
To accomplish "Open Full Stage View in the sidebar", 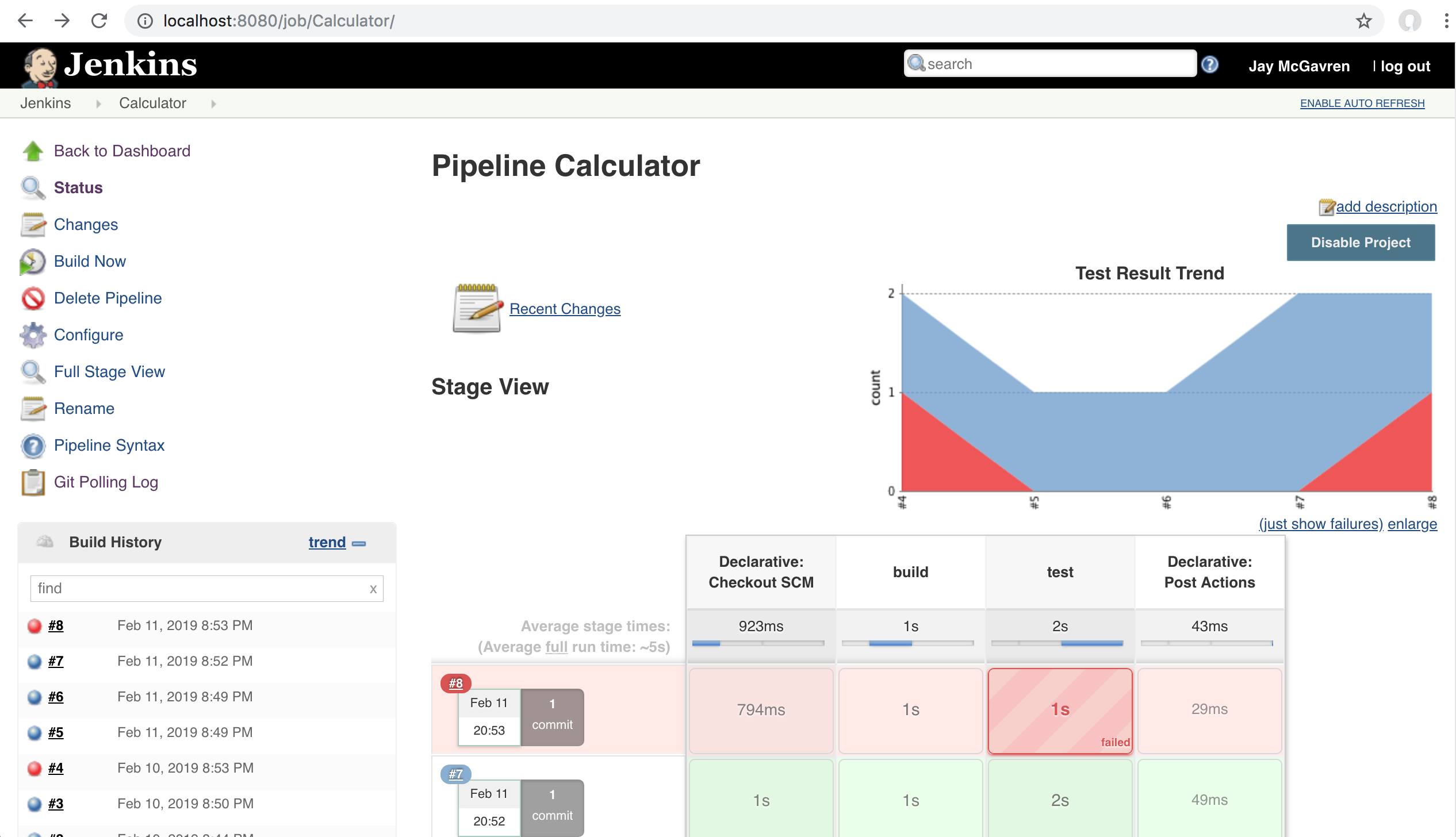I will [x=109, y=372].
